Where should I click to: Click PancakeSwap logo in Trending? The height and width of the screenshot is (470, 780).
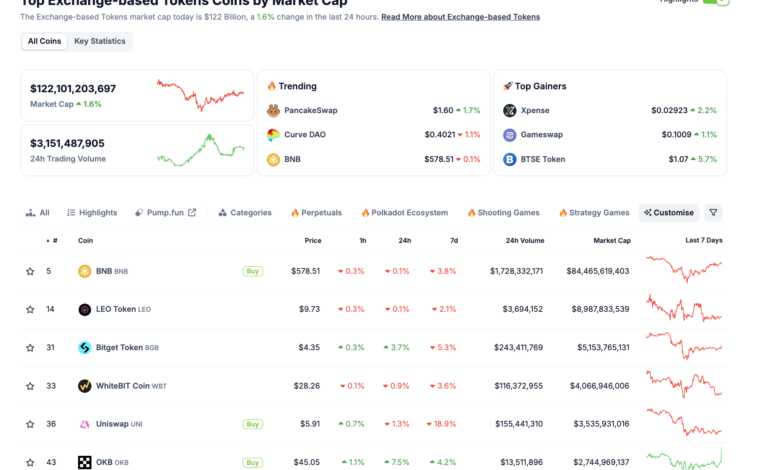pos(273,110)
